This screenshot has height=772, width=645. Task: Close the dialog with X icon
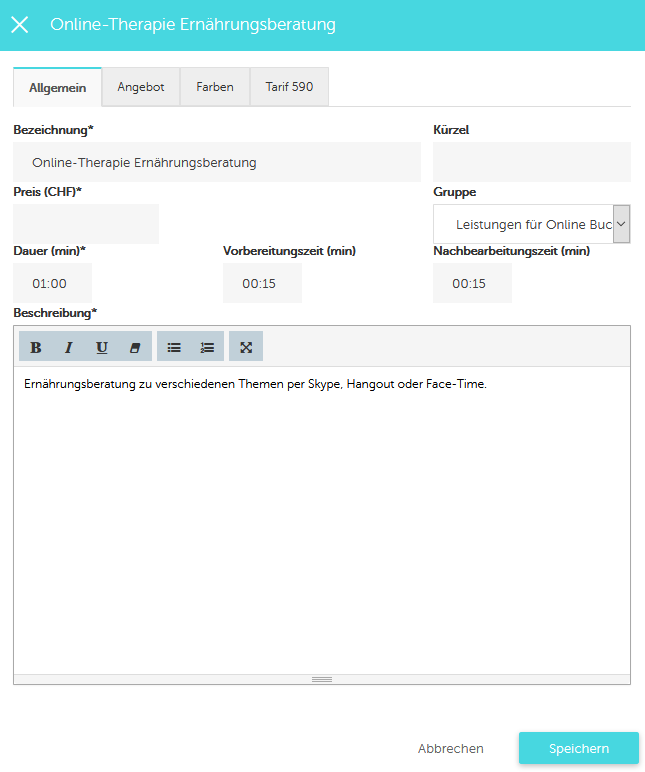(19, 25)
